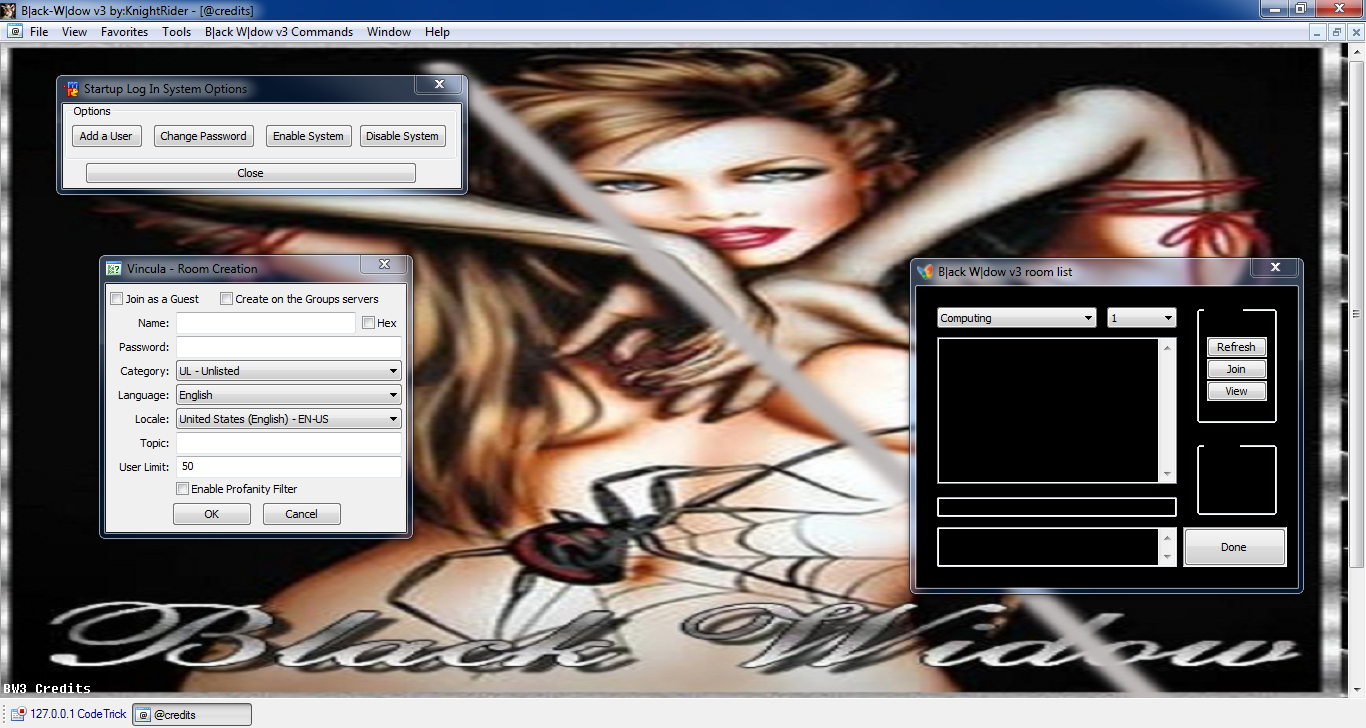Click the single-line box under room list
The height and width of the screenshot is (728, 1366).
coord(1056,507)
